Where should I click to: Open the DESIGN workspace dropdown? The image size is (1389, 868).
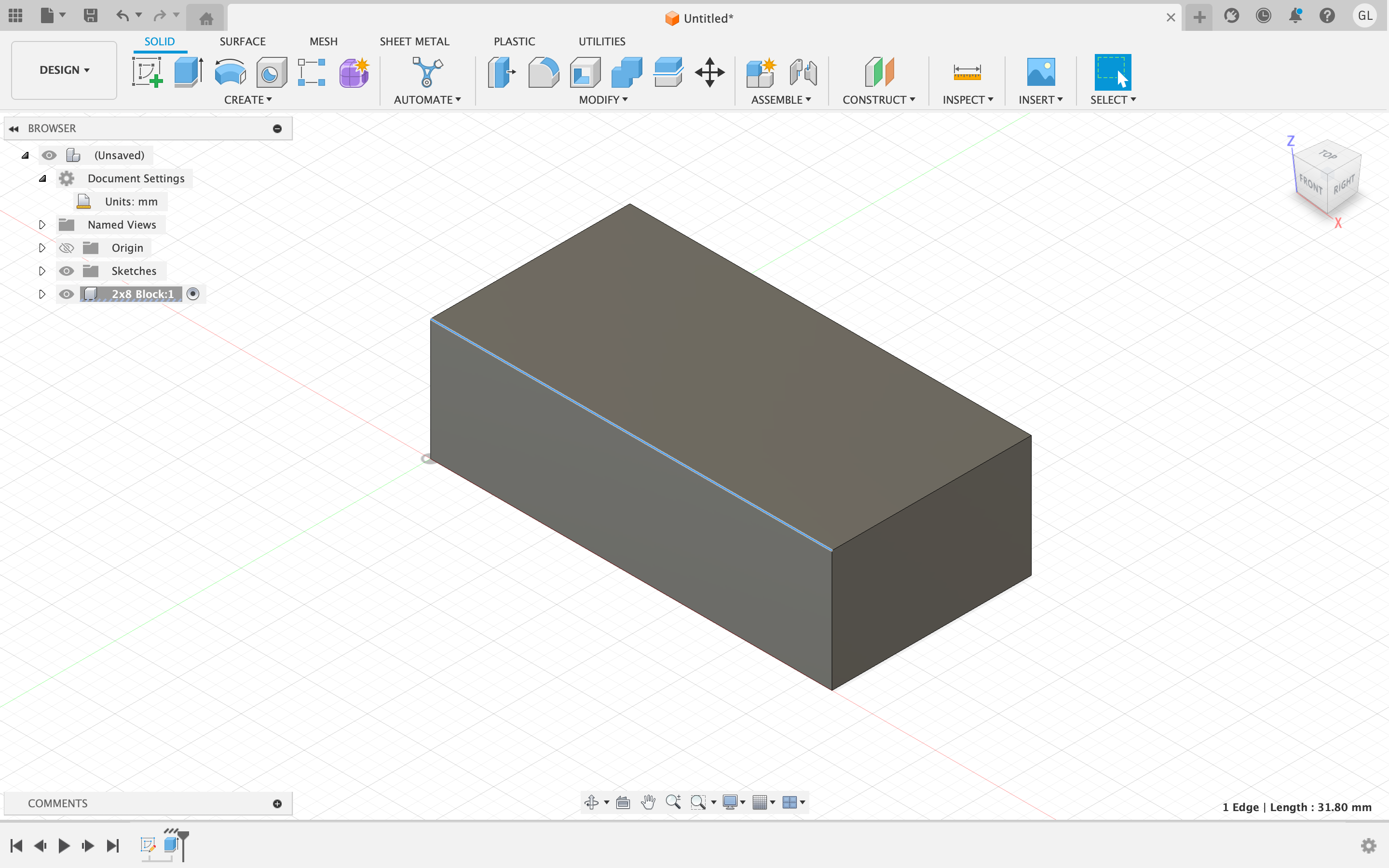coord(64,70)
